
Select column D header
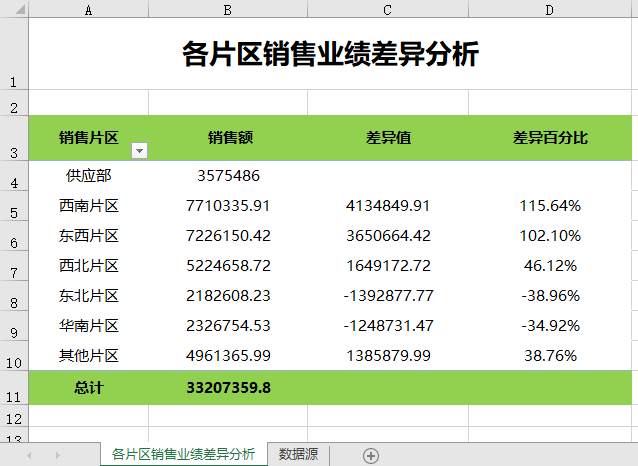[x=549, y=10]
